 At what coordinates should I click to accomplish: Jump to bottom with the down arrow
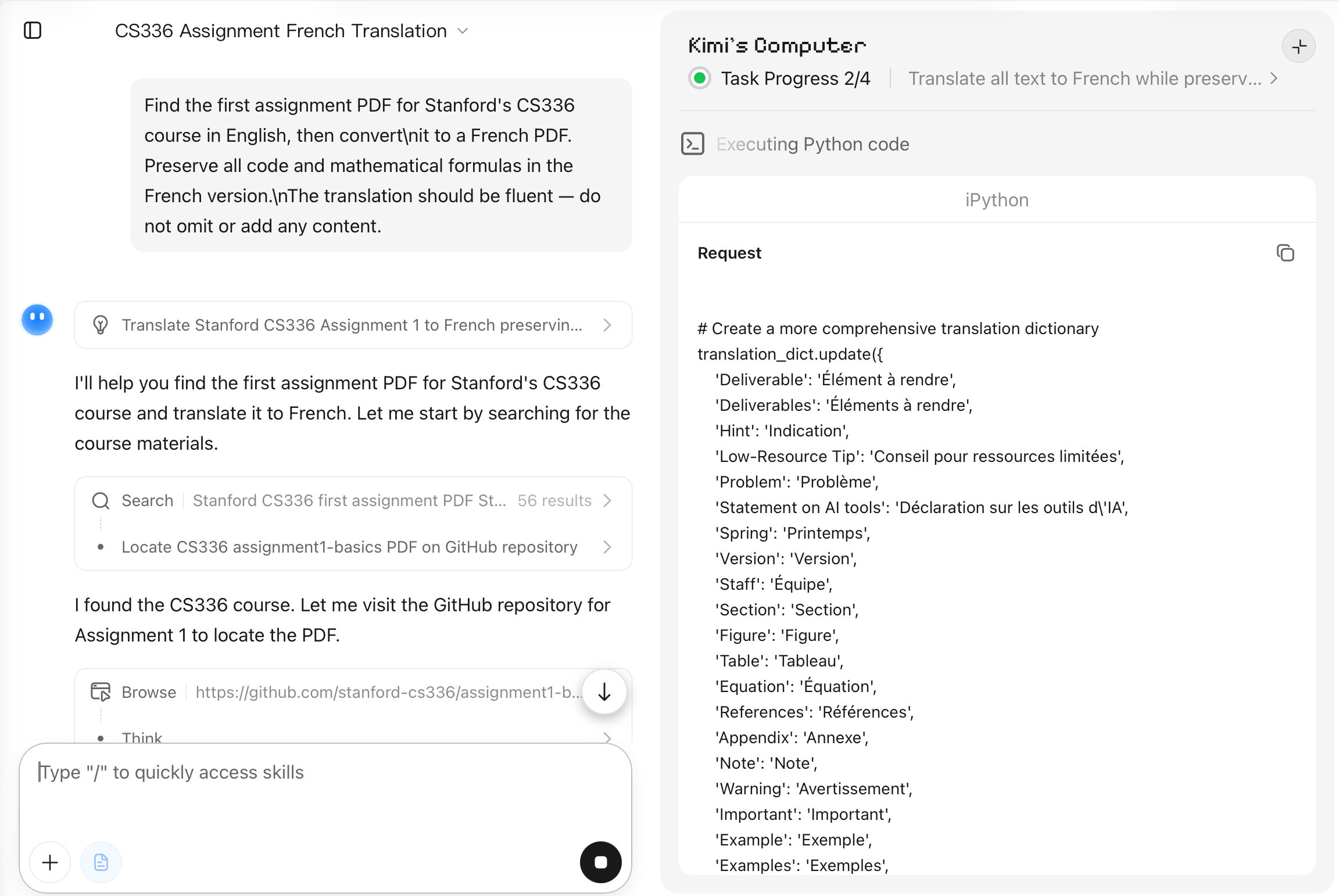[604, 692]
